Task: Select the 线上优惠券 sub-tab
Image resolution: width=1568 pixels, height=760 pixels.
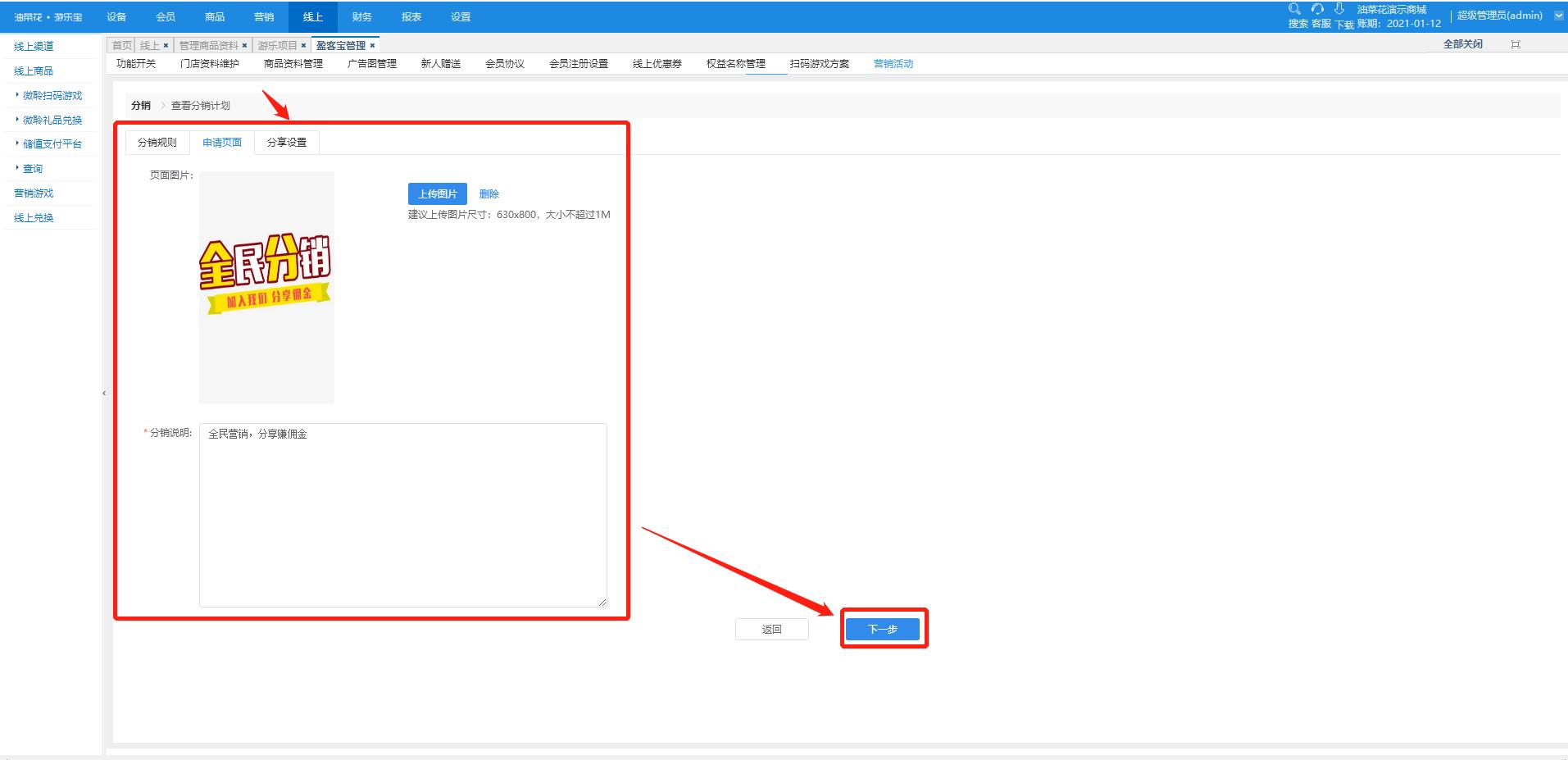Action: (x=657, y=64)
